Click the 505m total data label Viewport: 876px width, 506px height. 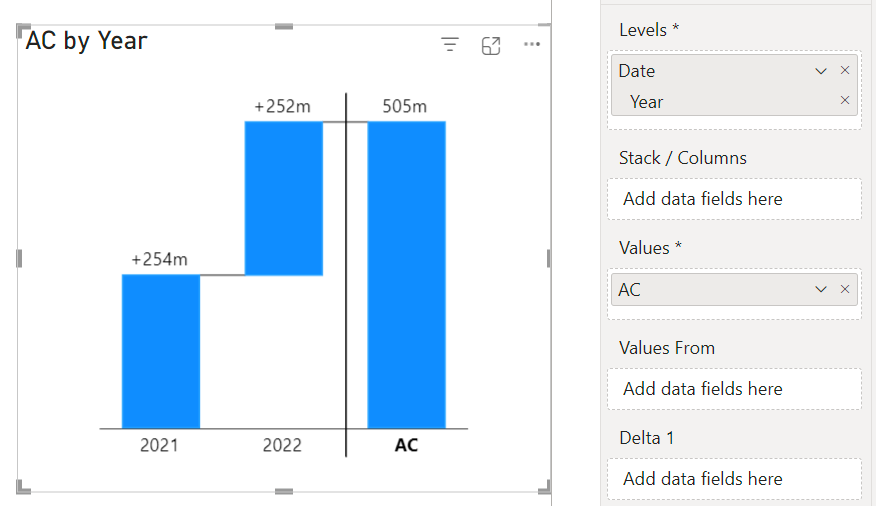405,106
